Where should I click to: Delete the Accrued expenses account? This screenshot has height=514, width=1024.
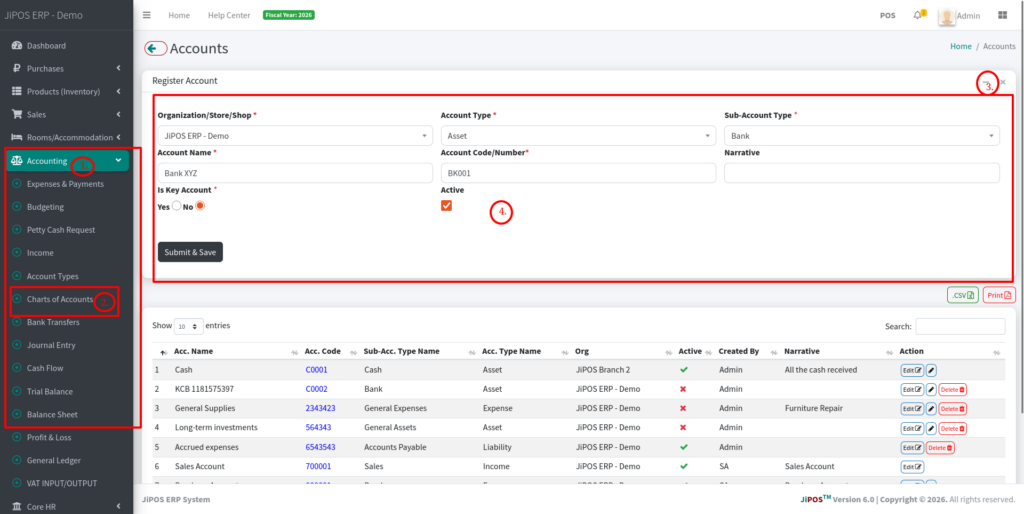(x=939, y=448)
